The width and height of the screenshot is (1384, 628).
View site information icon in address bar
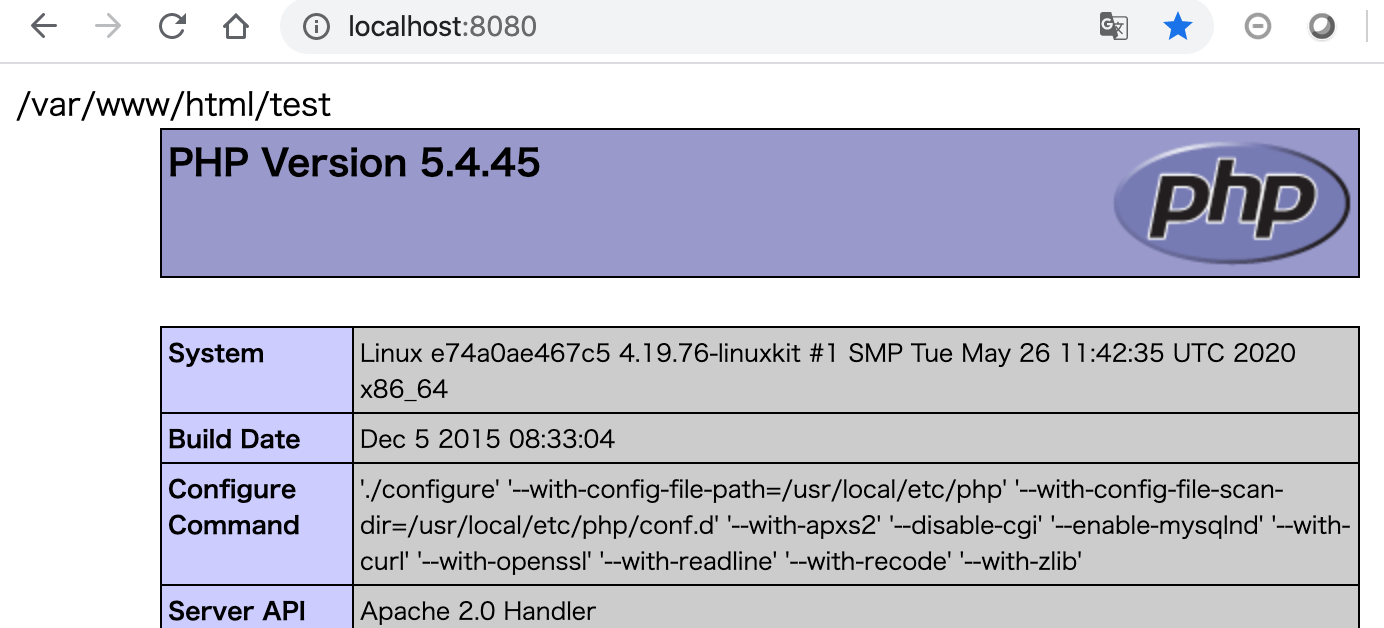tap(316, 27)
